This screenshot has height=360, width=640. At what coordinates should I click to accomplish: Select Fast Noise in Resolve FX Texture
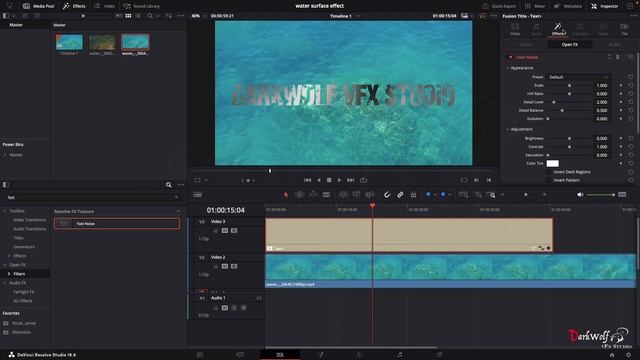click(117, 224)
